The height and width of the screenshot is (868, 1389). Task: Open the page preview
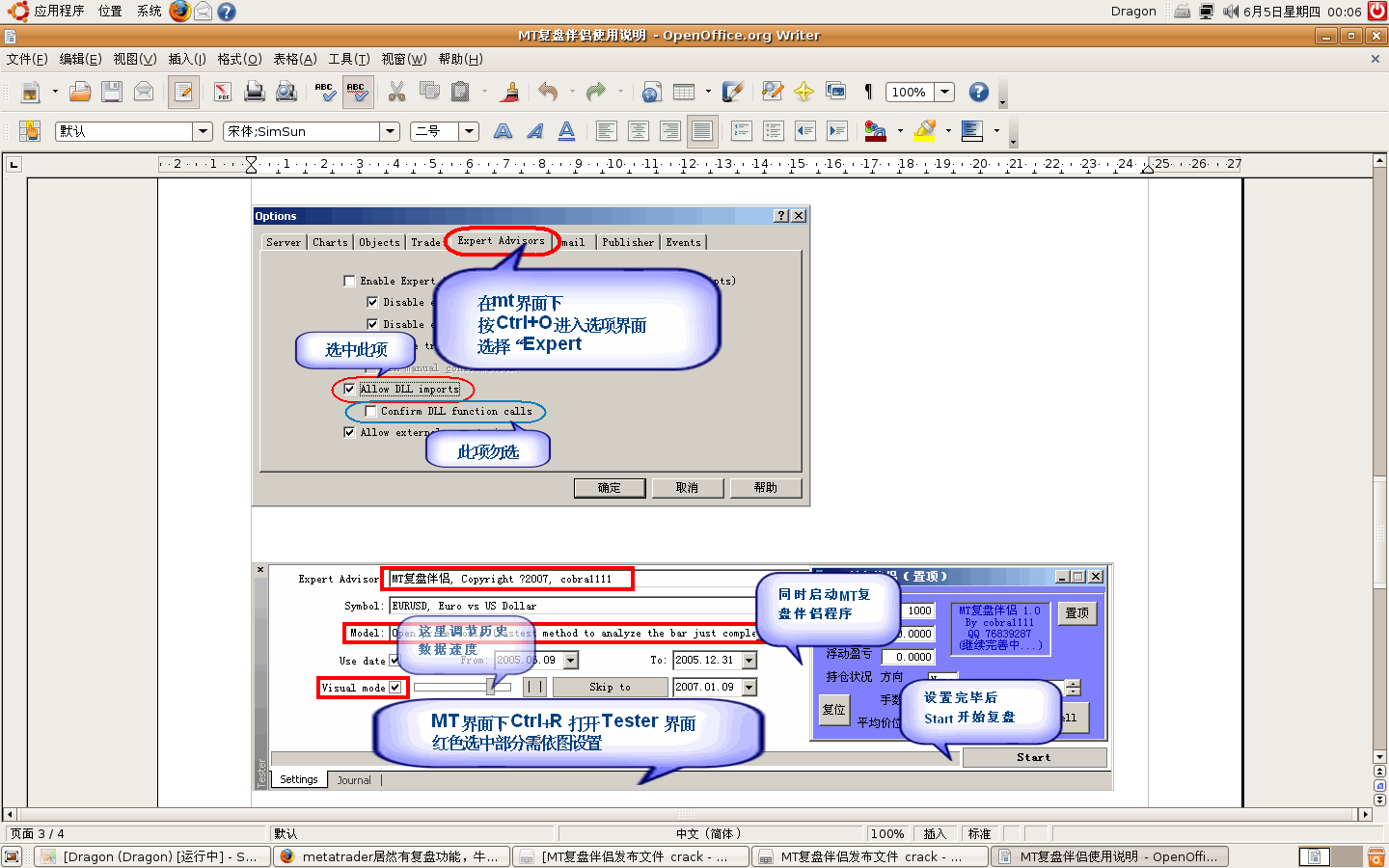pyautogui.click(x=286, y=92)
